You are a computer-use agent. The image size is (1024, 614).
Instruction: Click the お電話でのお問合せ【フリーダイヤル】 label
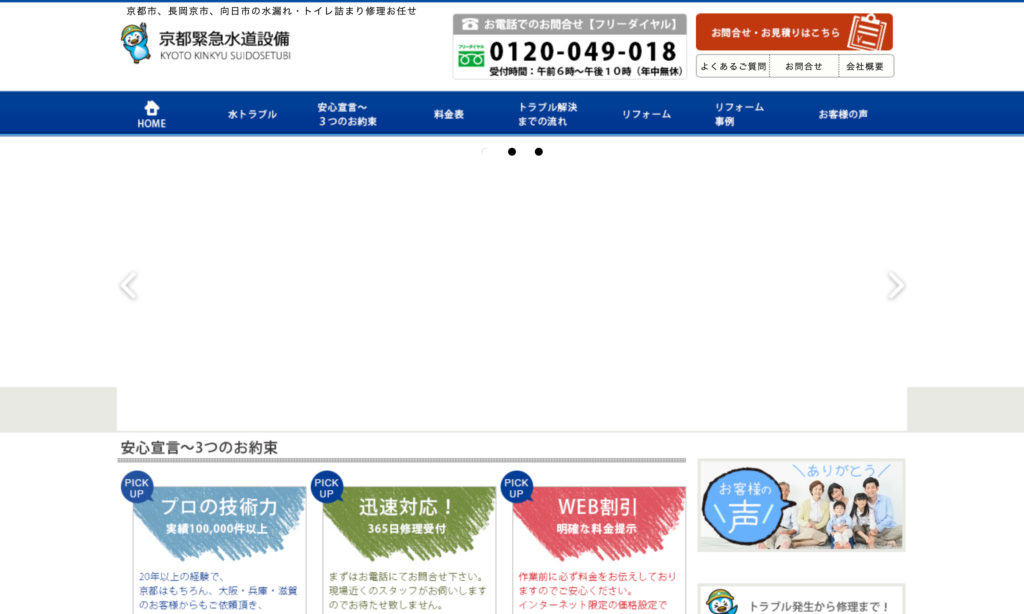click(581, 24)
